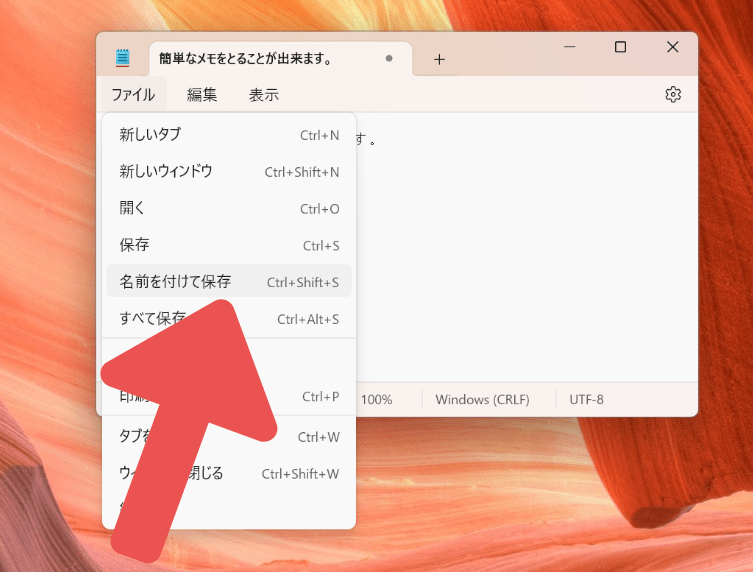Open the 表示 menu
753x572 pixels.
(264, 94)
